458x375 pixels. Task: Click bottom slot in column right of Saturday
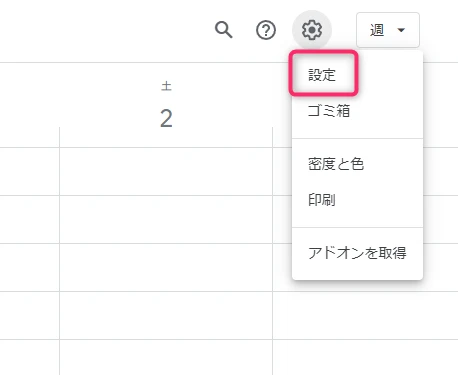365,357
